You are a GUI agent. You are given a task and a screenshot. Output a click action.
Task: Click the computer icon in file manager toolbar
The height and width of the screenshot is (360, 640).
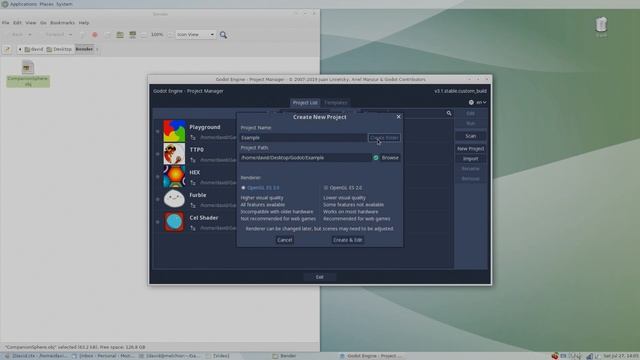133,35
